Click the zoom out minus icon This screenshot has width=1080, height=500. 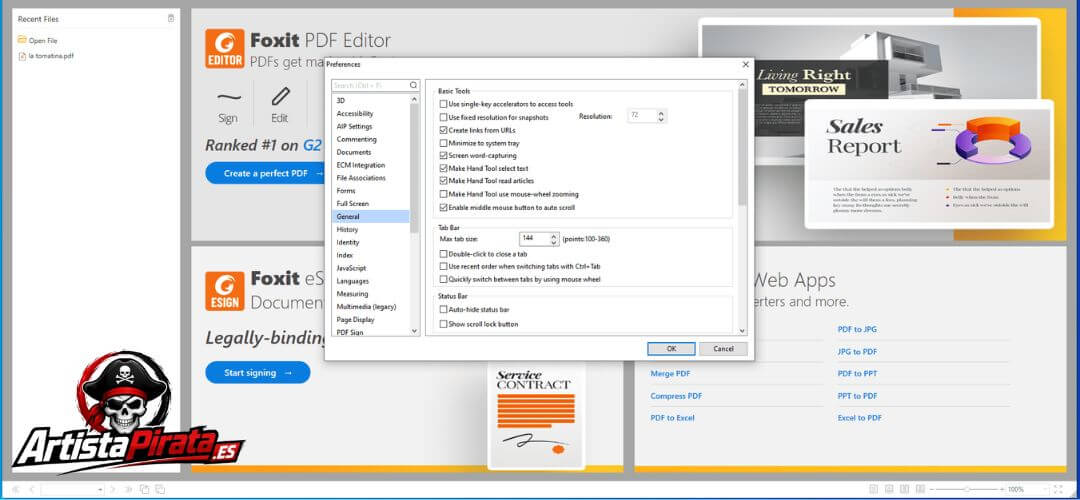932,490
